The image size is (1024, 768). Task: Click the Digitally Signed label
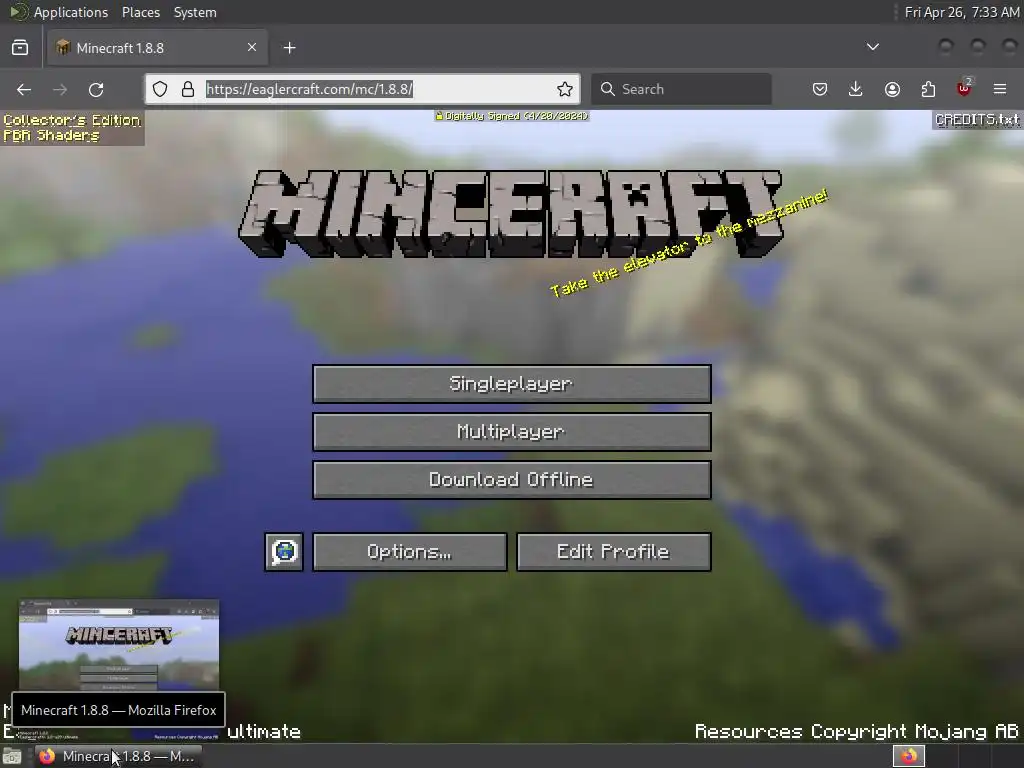point(512,116)
